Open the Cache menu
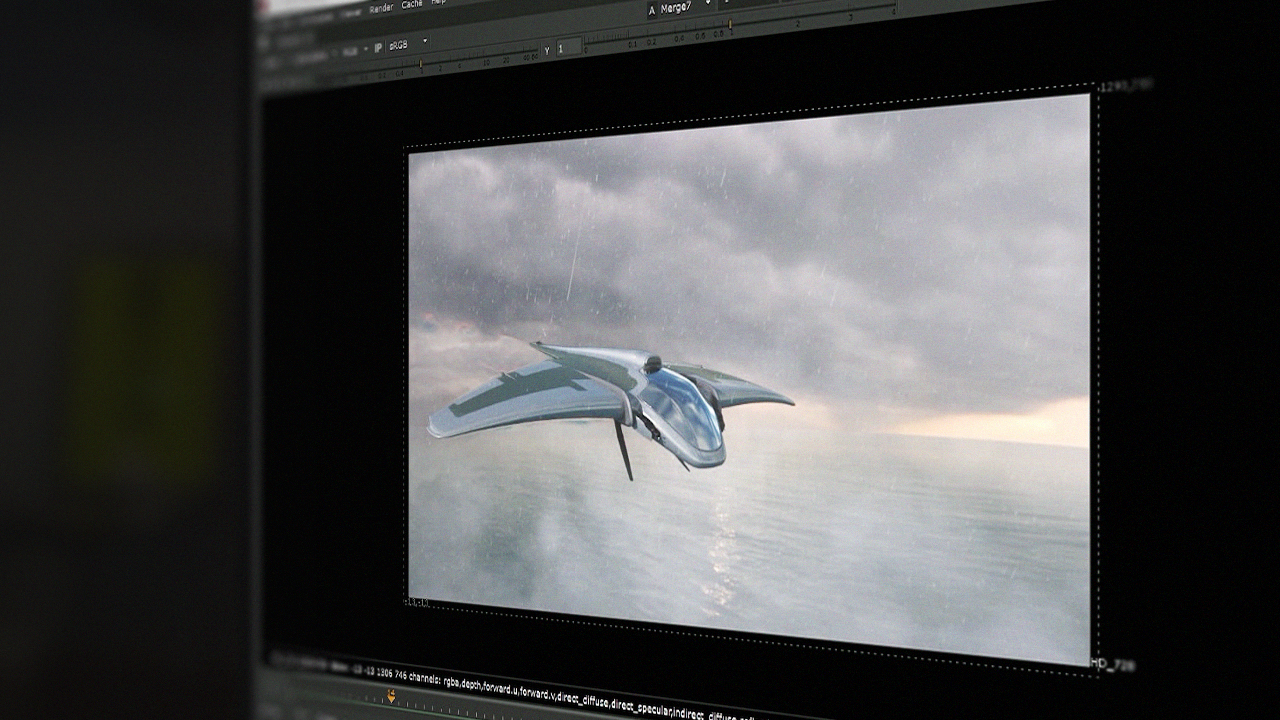Screen dimensions: 1280x720 [x=411, y=5]
